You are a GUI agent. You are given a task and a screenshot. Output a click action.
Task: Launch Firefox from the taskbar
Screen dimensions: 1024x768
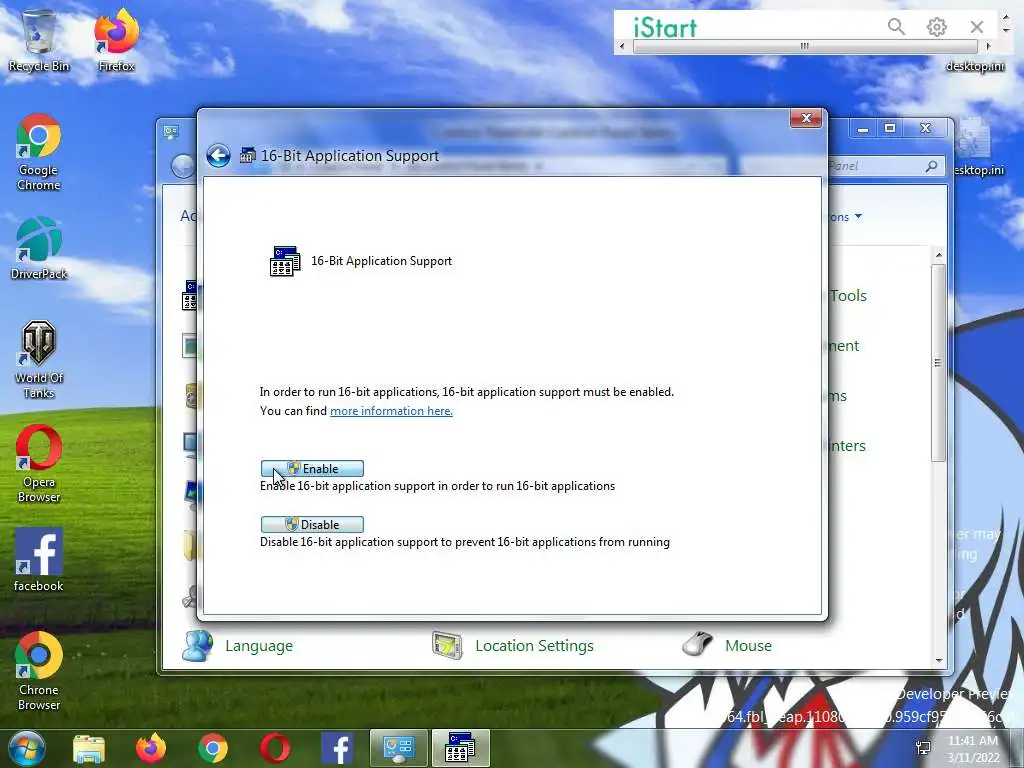pyautogui.click(x=151, y=748)
